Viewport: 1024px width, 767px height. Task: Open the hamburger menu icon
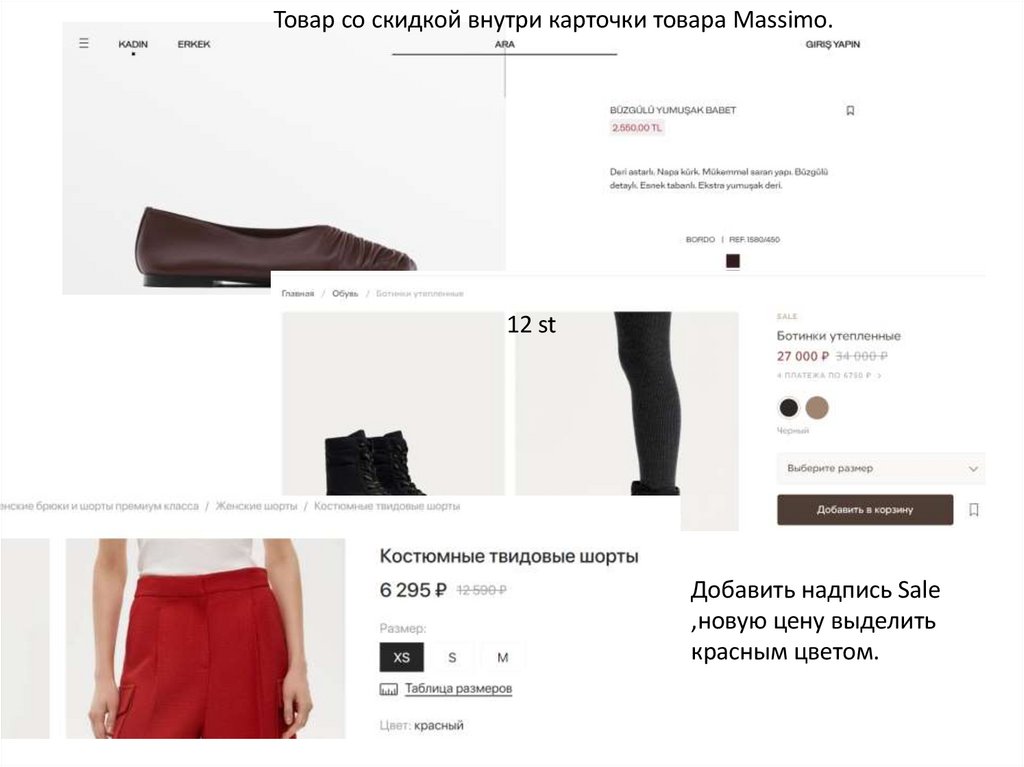pyautogui.click(x=84, y=44)
